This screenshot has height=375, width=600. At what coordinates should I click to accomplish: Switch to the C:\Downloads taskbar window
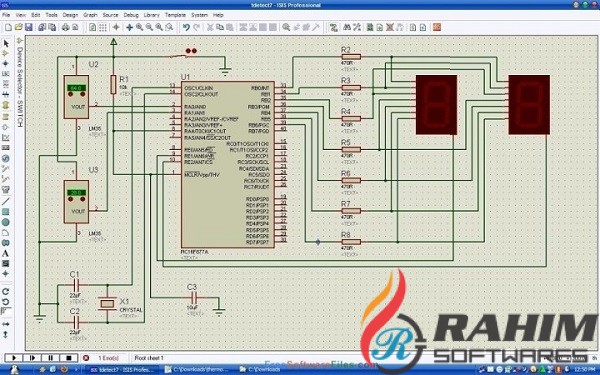tap(261, 369)
